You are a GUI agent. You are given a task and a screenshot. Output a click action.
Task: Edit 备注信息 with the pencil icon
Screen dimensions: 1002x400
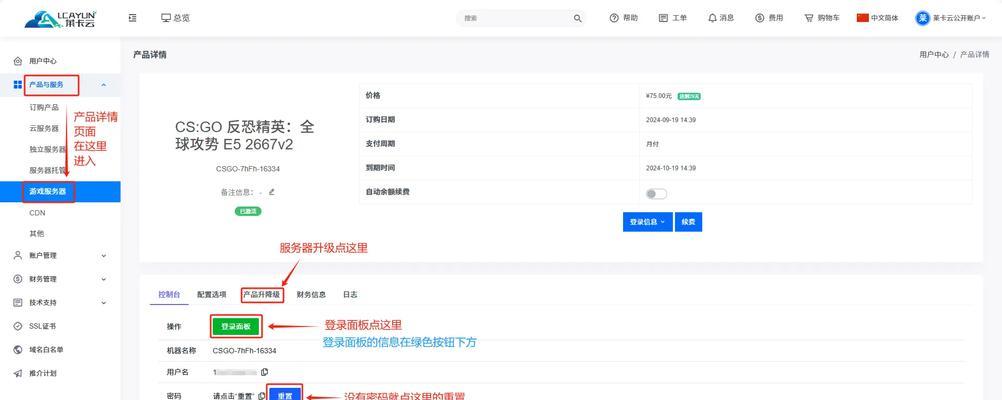(x=272, y=192)
